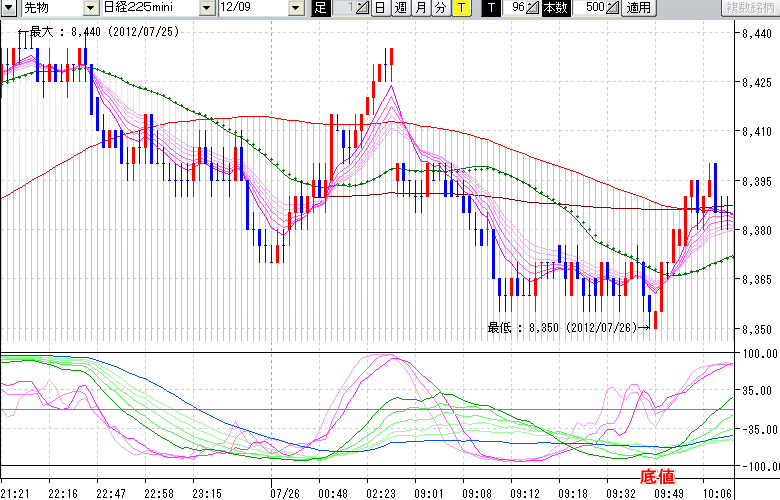The height and width of the screenshot is (500, 780).
Task: Click the red 底値 label
Action: (657, 477)
